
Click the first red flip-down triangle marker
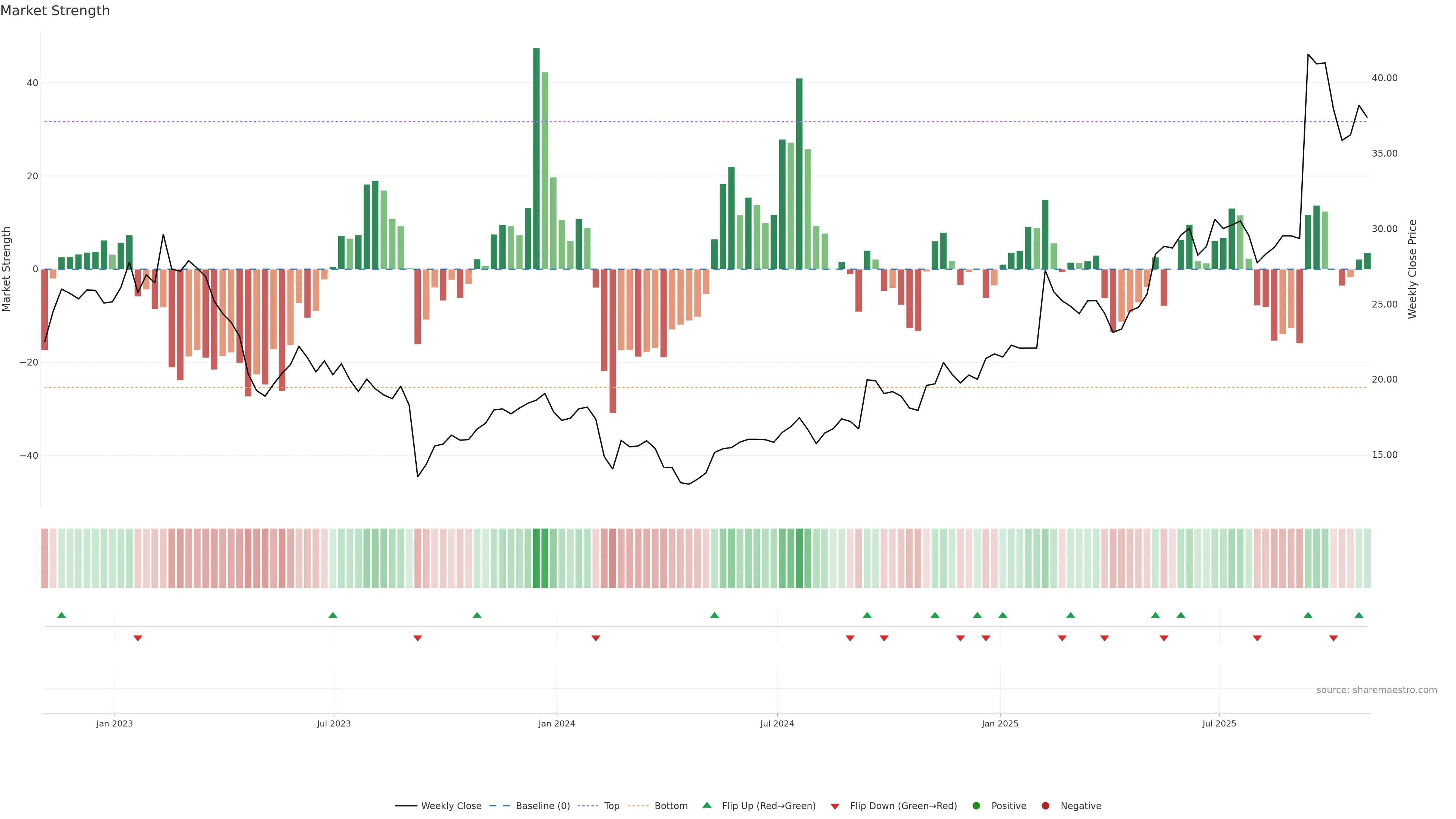click(x=138, y=638)
